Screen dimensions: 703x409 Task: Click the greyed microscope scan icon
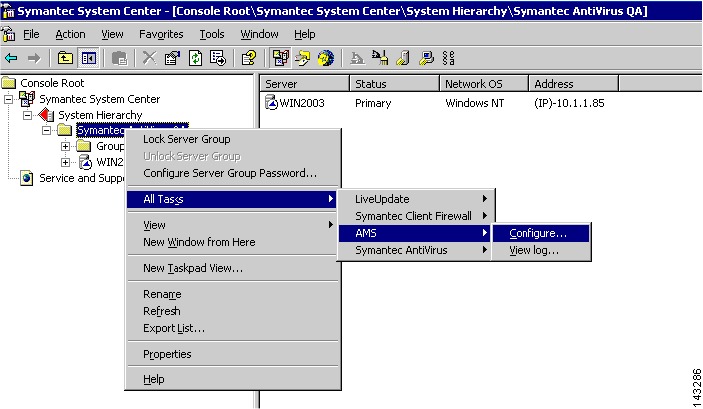[357, 58]
